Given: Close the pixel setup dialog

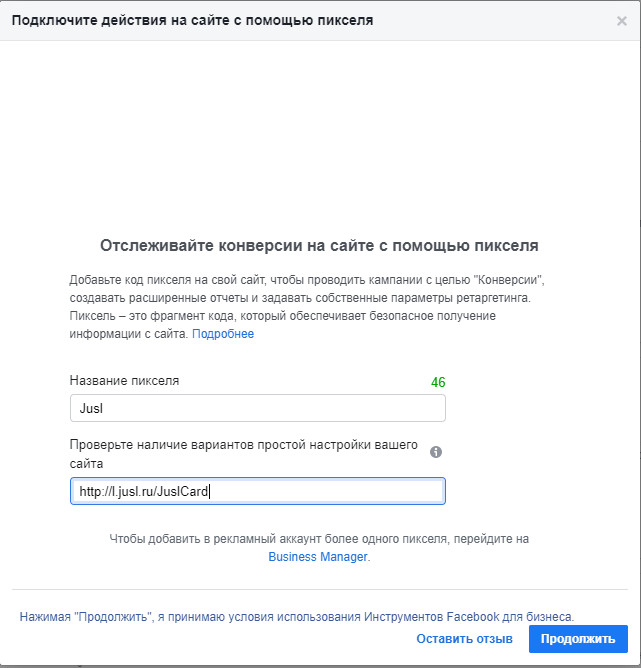Looking at the screenshot, I should [621, 20].
